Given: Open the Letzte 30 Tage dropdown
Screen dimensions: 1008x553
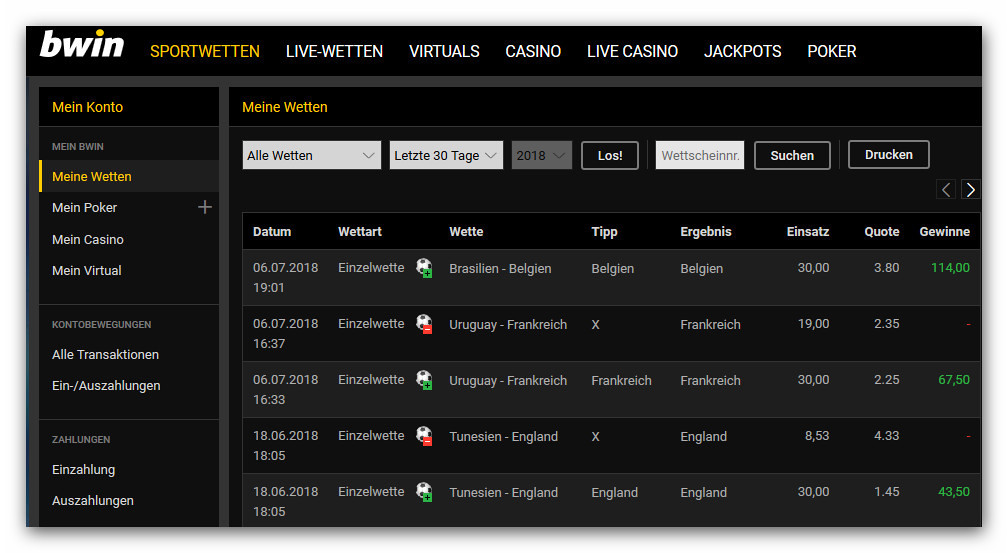Looking at the screenshot, I should (446, 155).
